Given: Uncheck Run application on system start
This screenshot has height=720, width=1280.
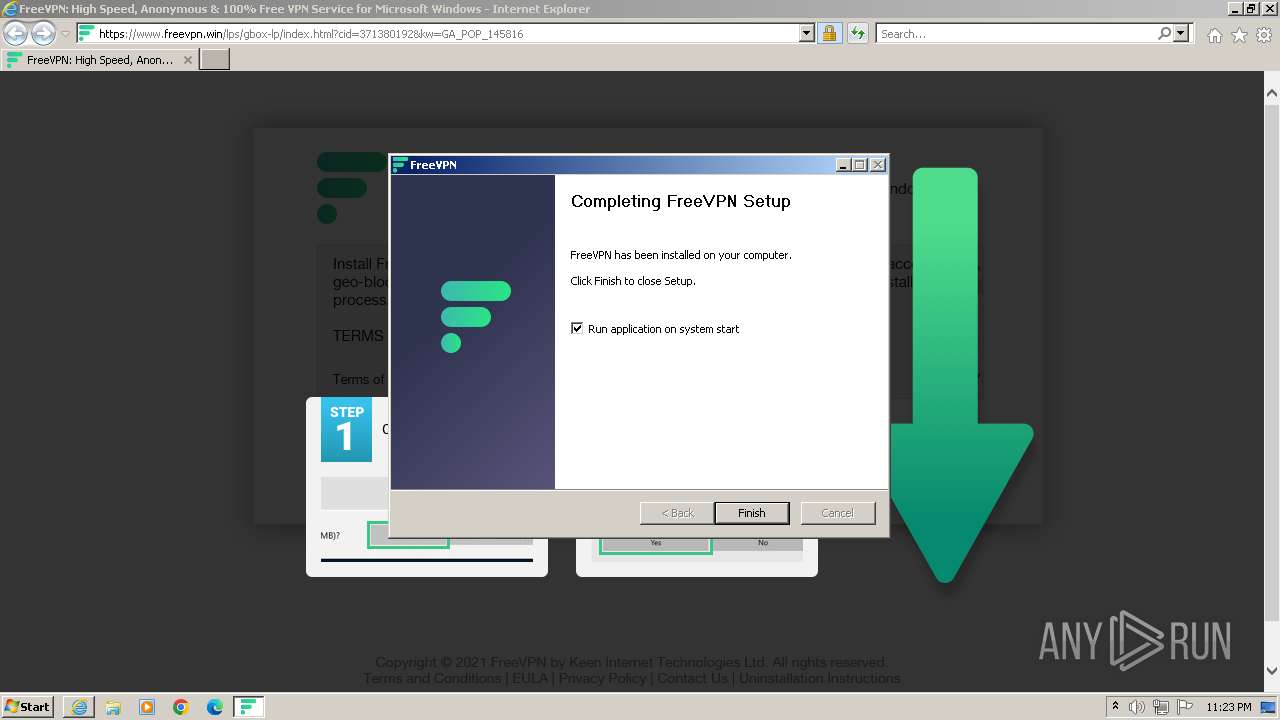Looking at the screenshot, I should click(577, 328).
